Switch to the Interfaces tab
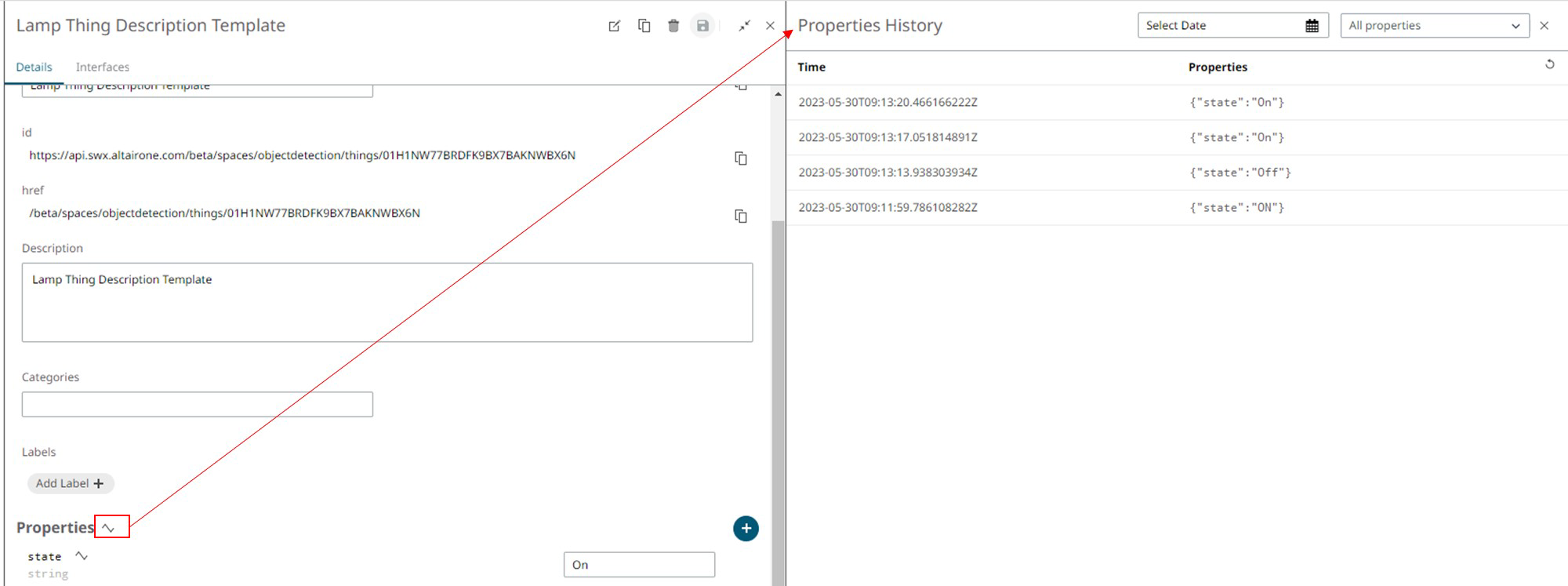This screenshot has height=586, width=1568. click(103, 67)
